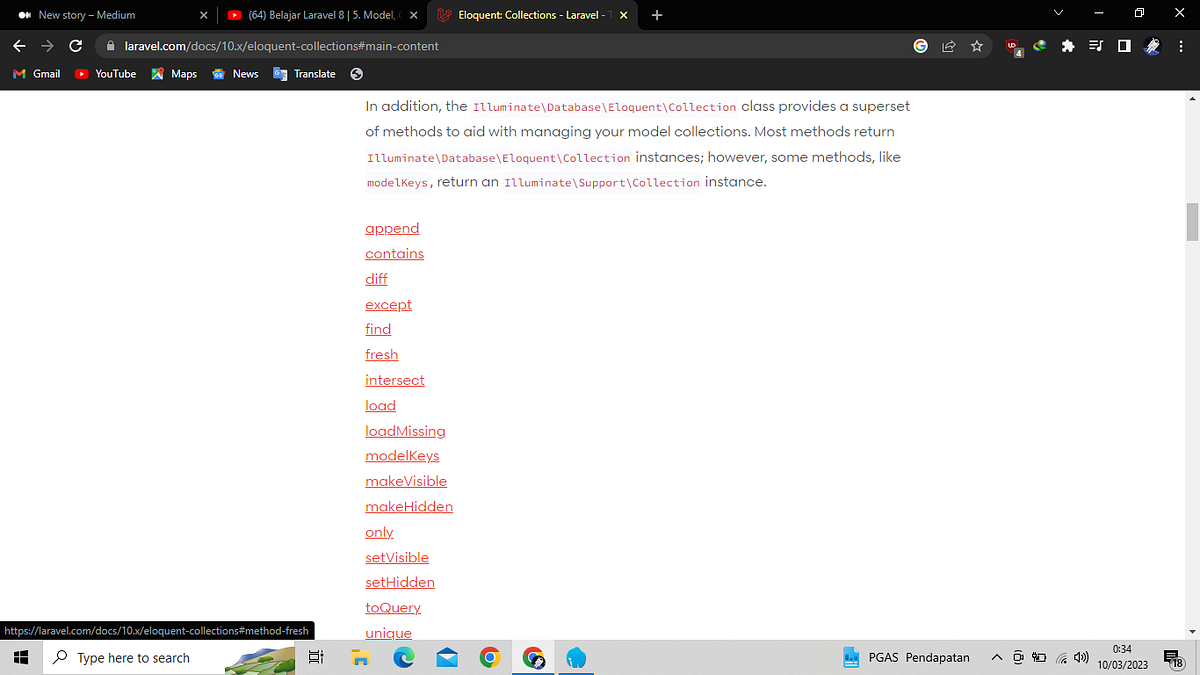Toggle the bookmark star for this page

click(976, 46)
